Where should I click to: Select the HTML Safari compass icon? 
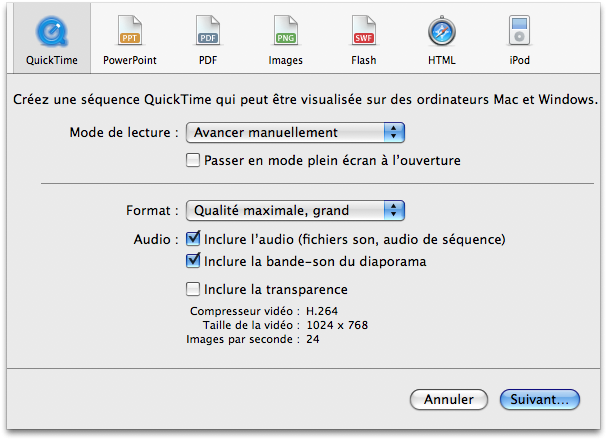coord(442,31)
